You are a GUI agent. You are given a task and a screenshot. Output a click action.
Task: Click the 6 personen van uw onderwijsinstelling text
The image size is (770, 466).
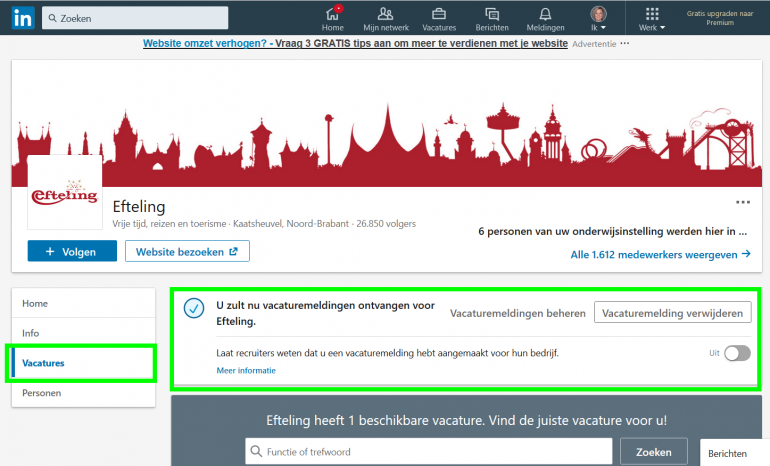tap(612, 231)
